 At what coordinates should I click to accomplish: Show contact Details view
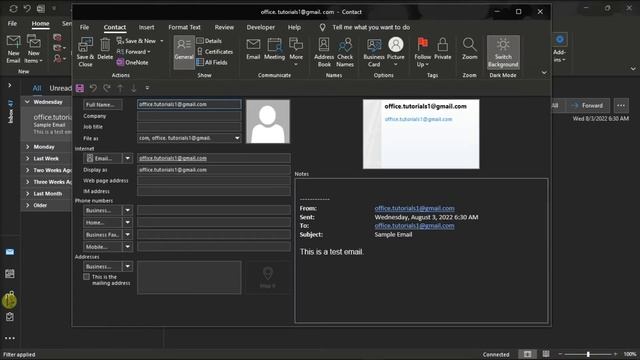209,41
